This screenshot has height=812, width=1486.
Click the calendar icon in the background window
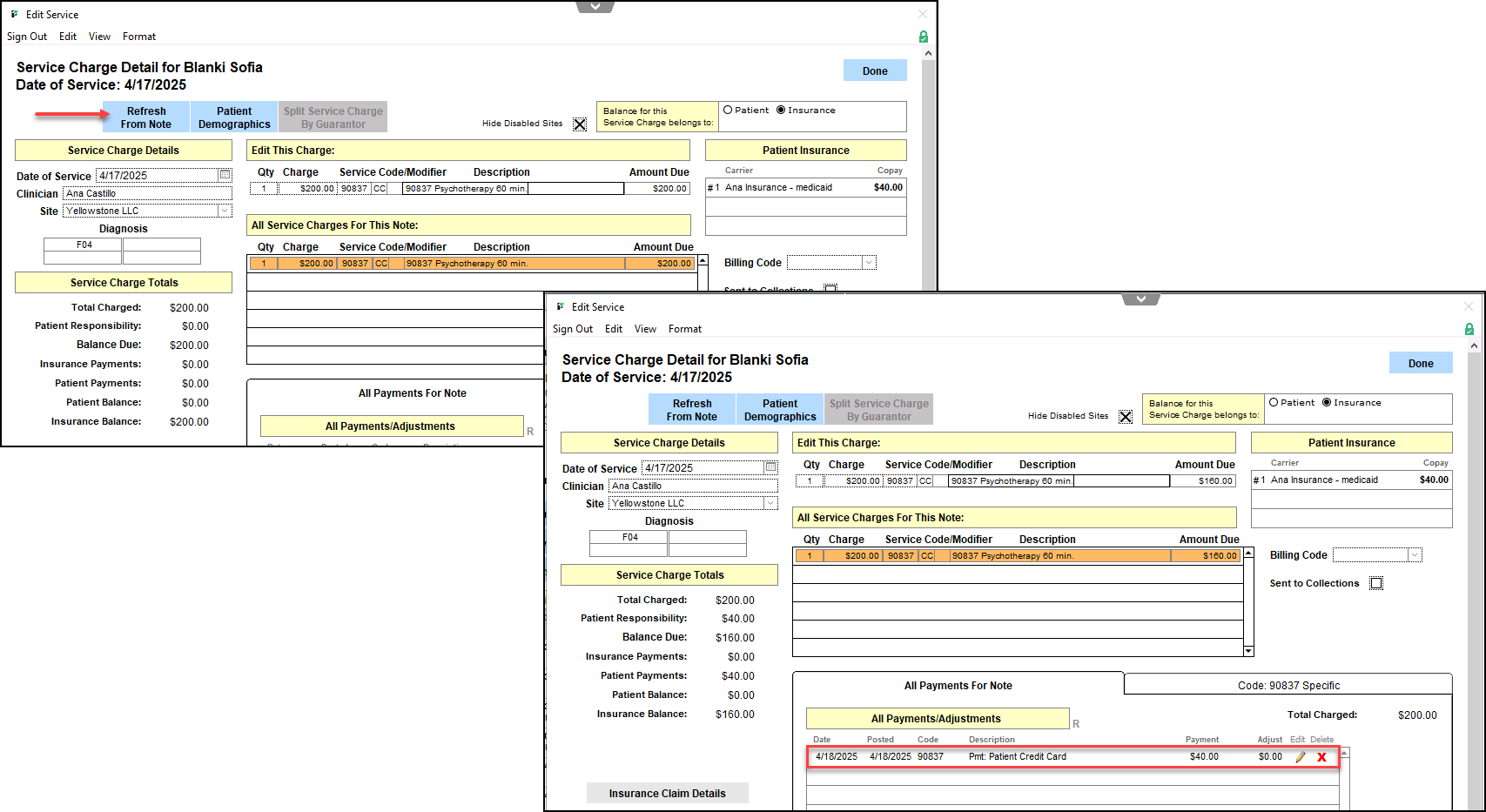click(225, 175)
